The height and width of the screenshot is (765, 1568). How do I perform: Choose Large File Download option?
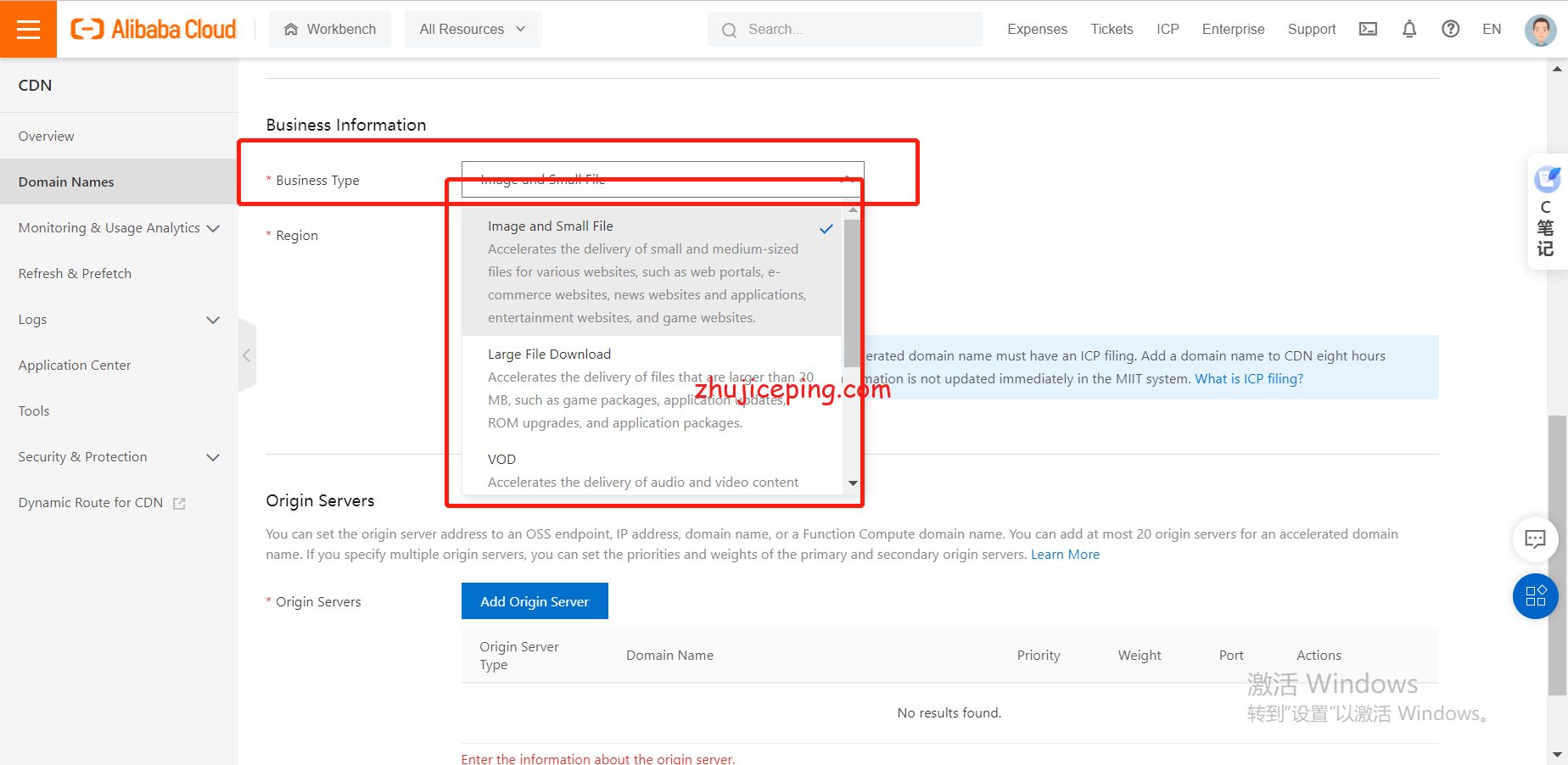(652, 388)
